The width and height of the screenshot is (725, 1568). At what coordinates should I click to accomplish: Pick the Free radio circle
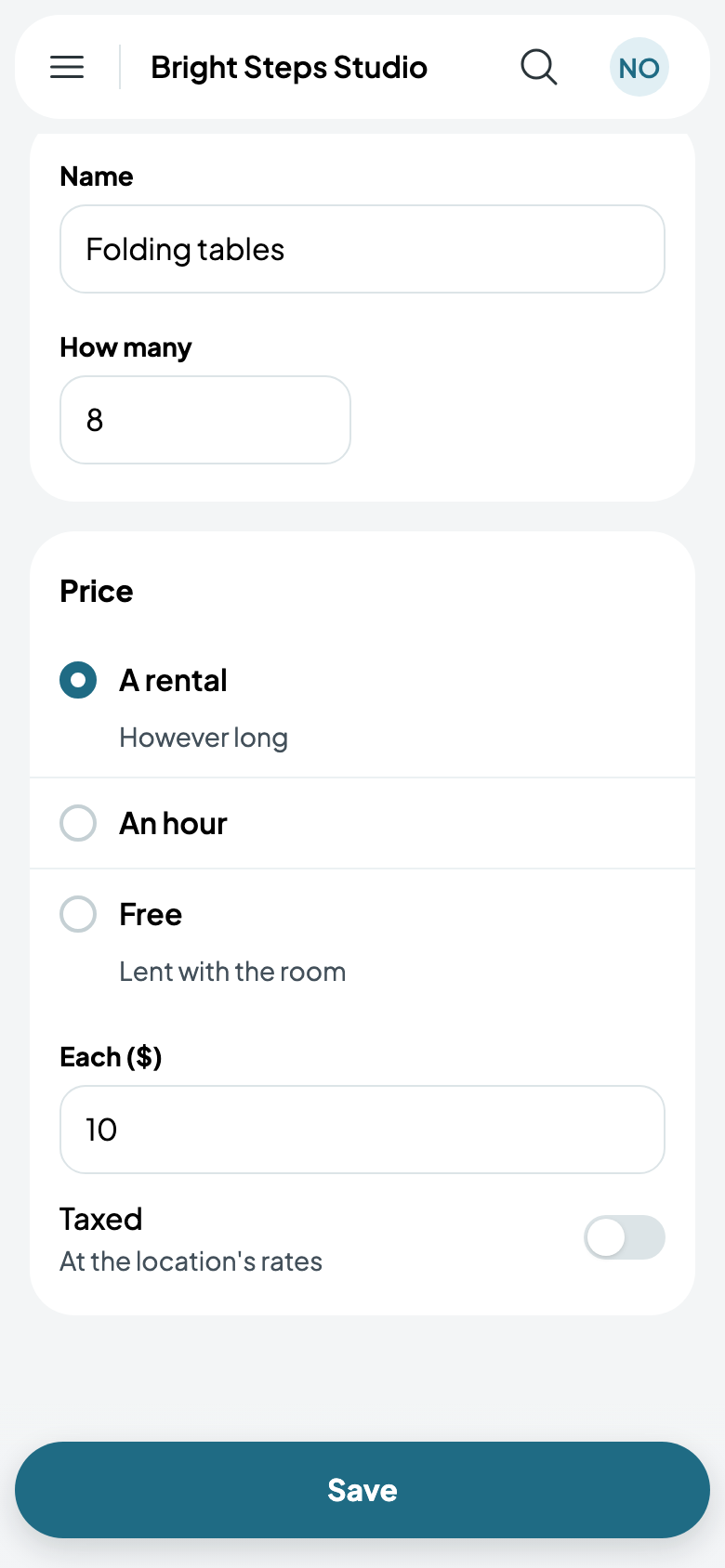coord(78,914)
